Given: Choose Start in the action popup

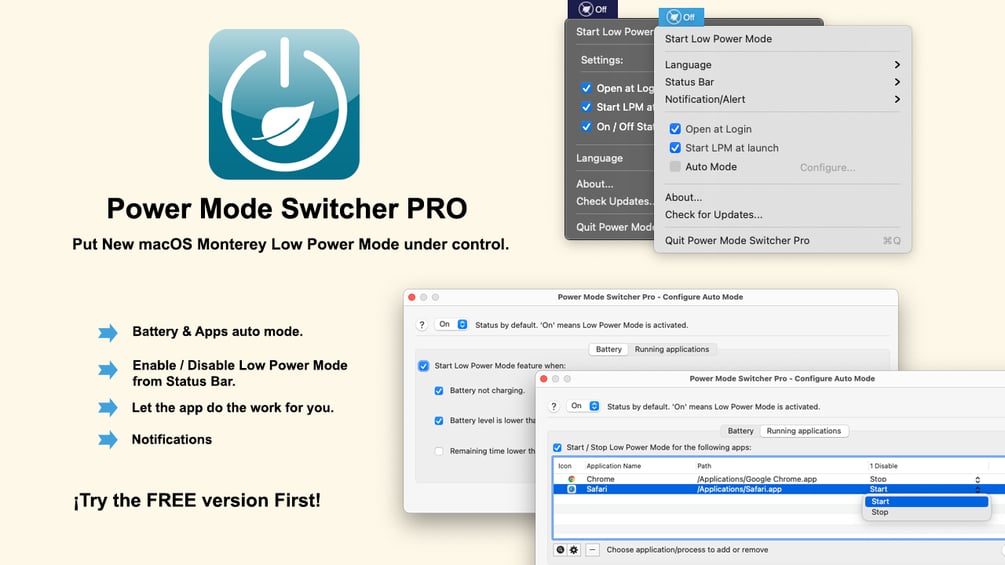Looking at the screenshot, I should click(926, 502).
